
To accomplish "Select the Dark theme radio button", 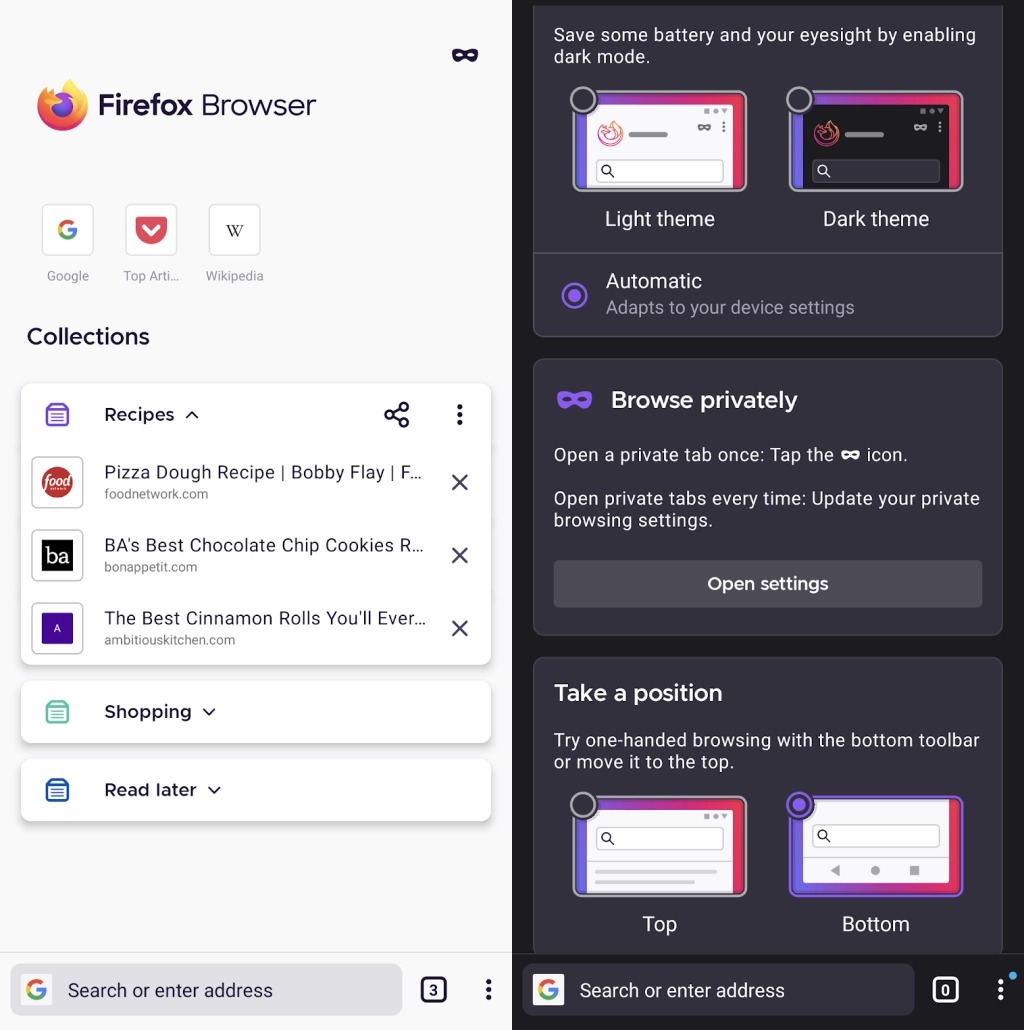I will 799,100.
